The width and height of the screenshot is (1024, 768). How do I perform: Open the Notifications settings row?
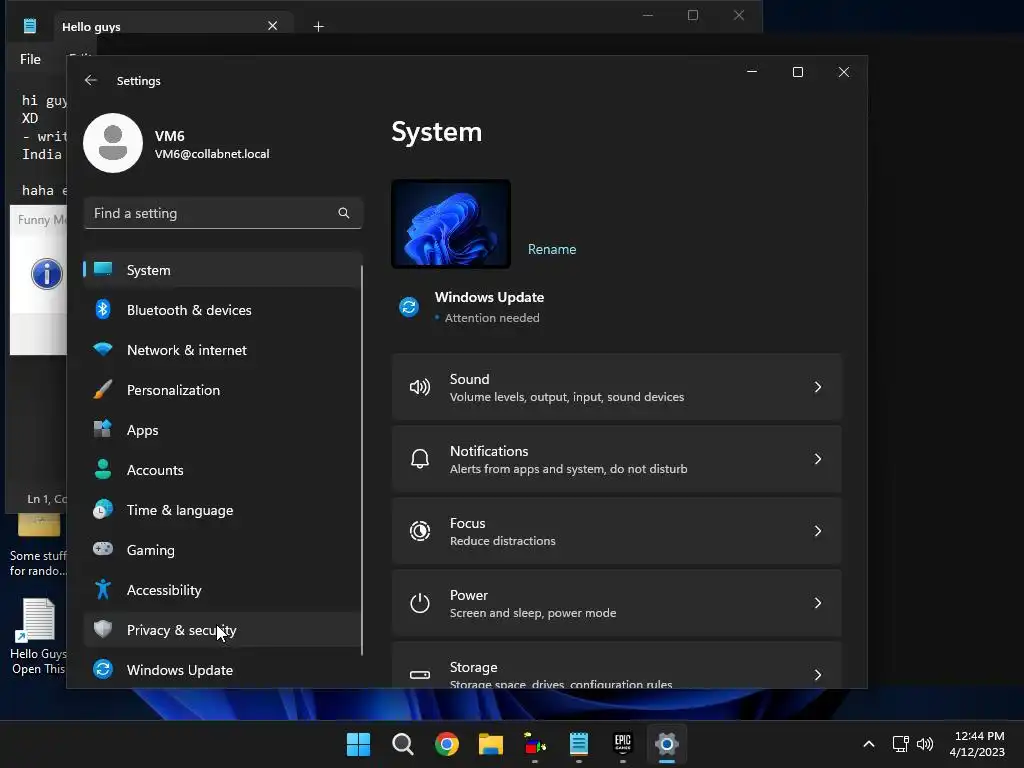616,459
